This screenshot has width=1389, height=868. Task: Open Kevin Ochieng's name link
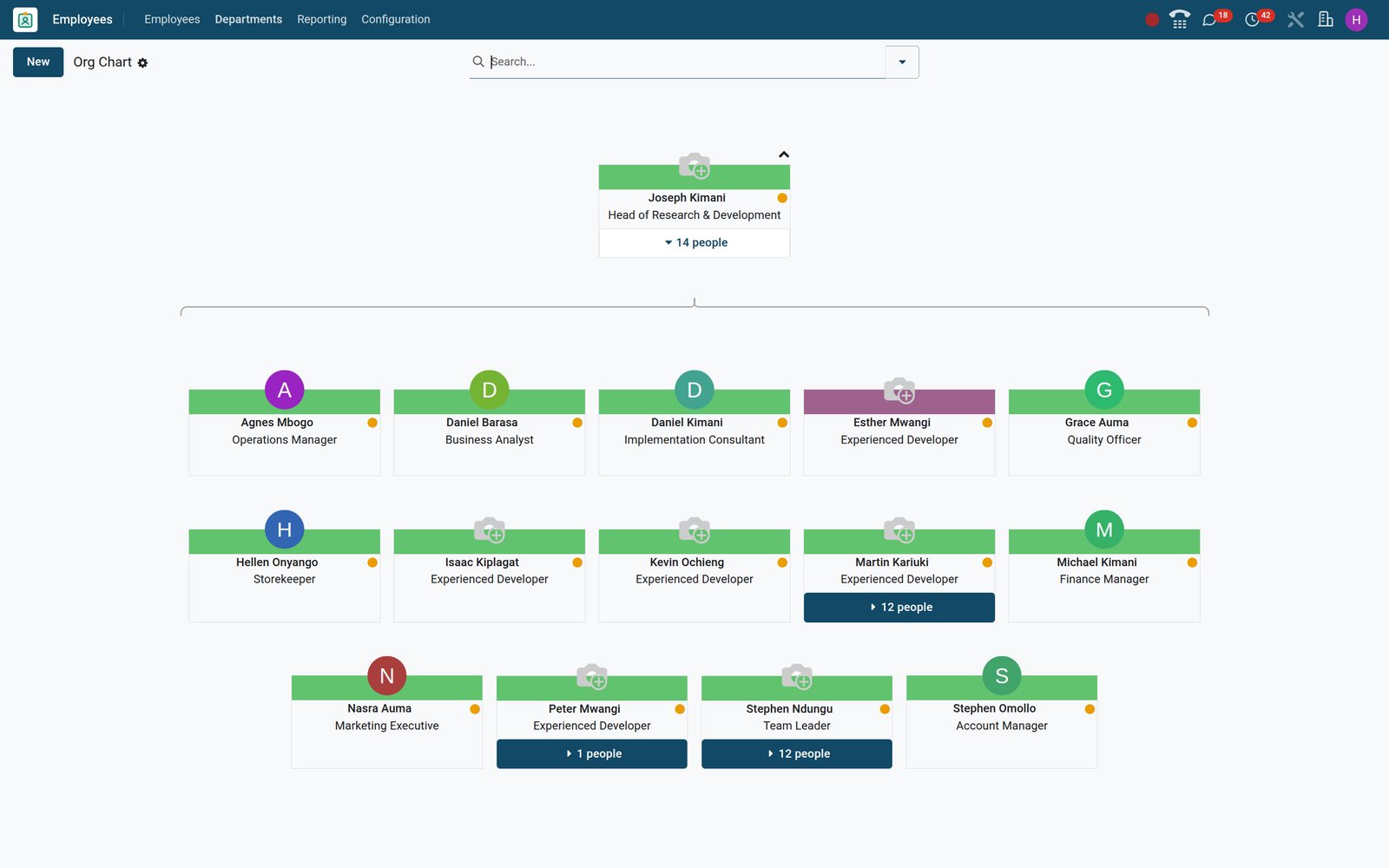coord(687,562)
